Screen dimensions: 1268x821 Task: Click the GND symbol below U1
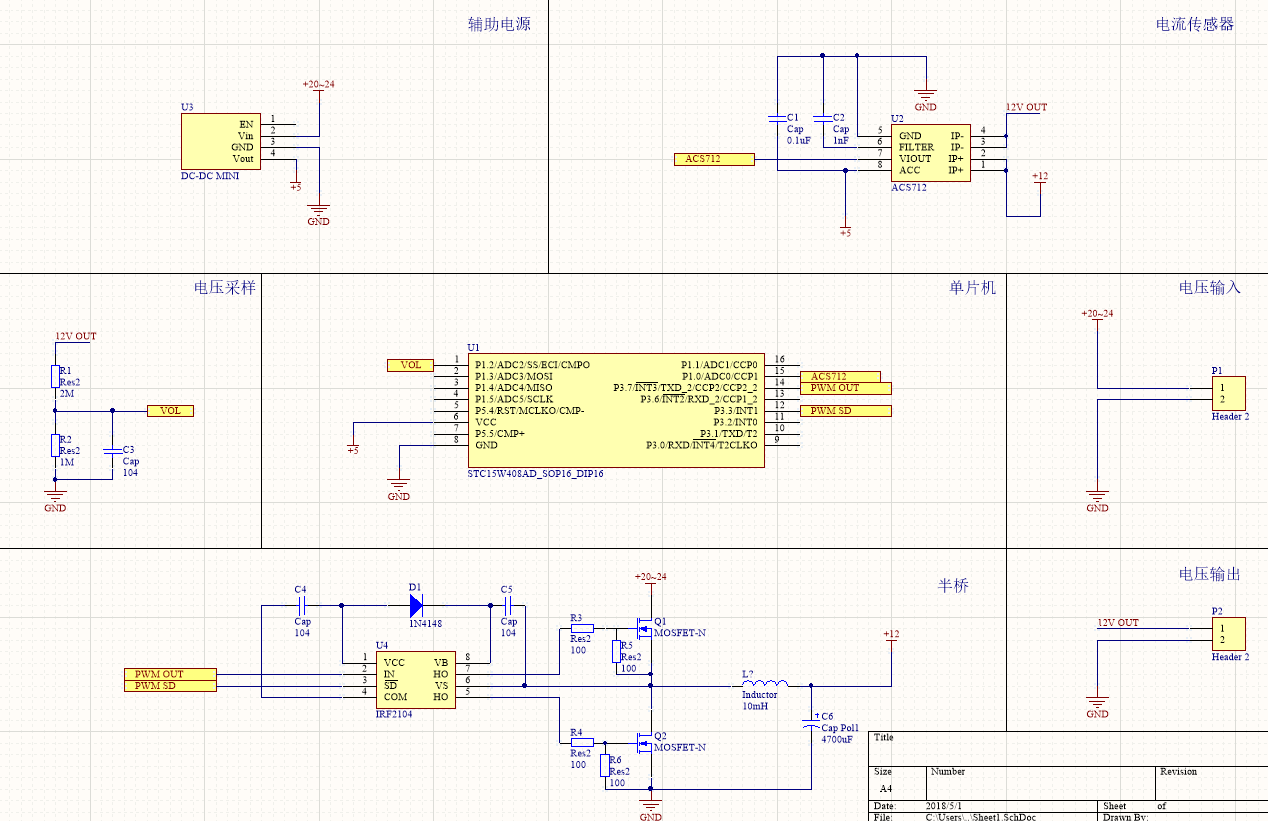coord(398,490)
